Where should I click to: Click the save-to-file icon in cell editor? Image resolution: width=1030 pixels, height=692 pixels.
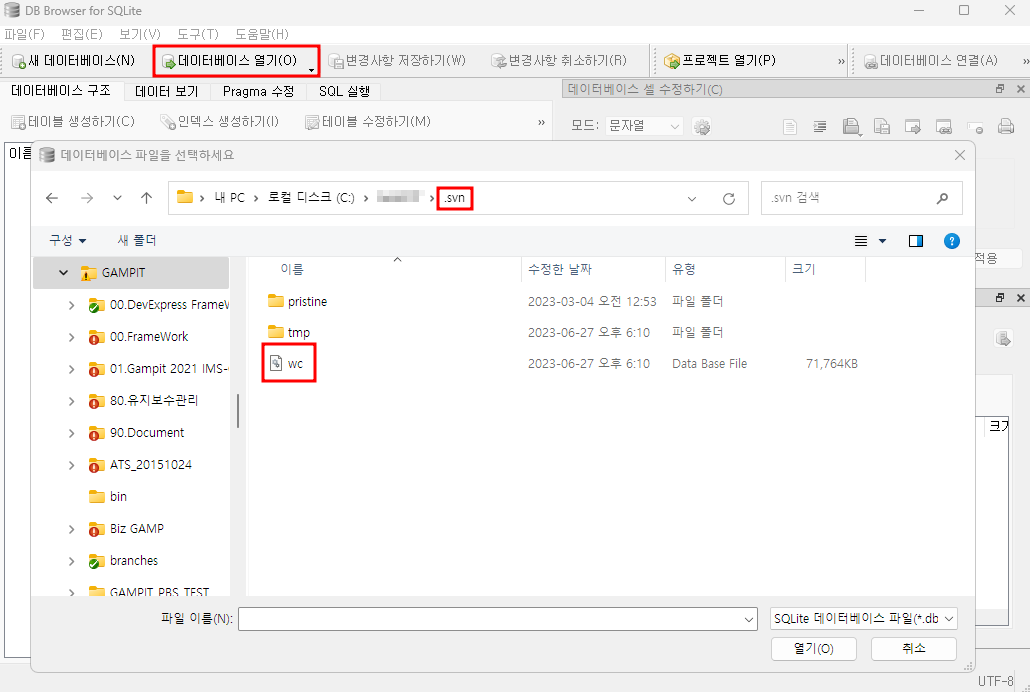tap(882, 127)
